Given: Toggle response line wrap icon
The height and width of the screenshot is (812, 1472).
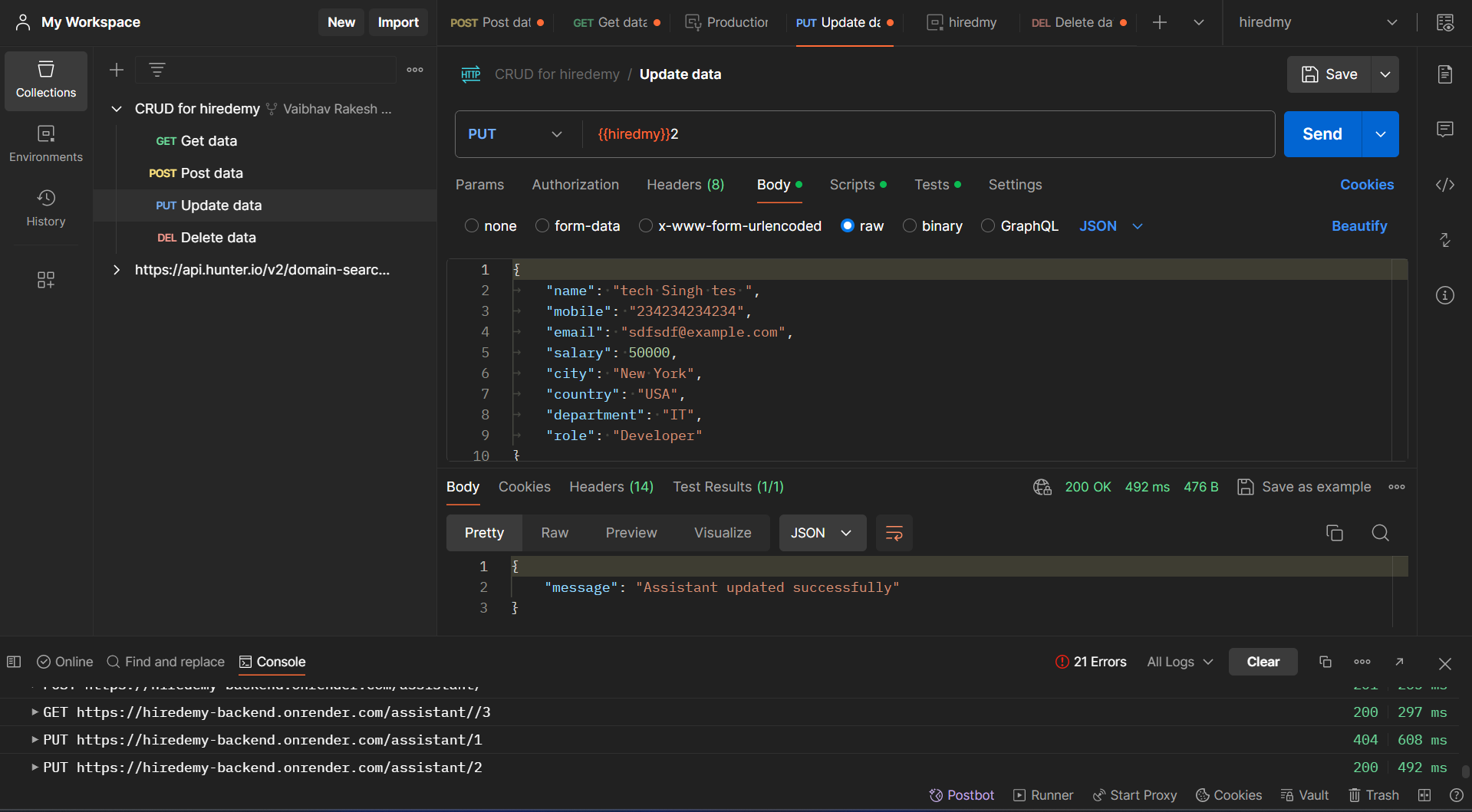Looking at the screenshot, I should coord(894,533).
